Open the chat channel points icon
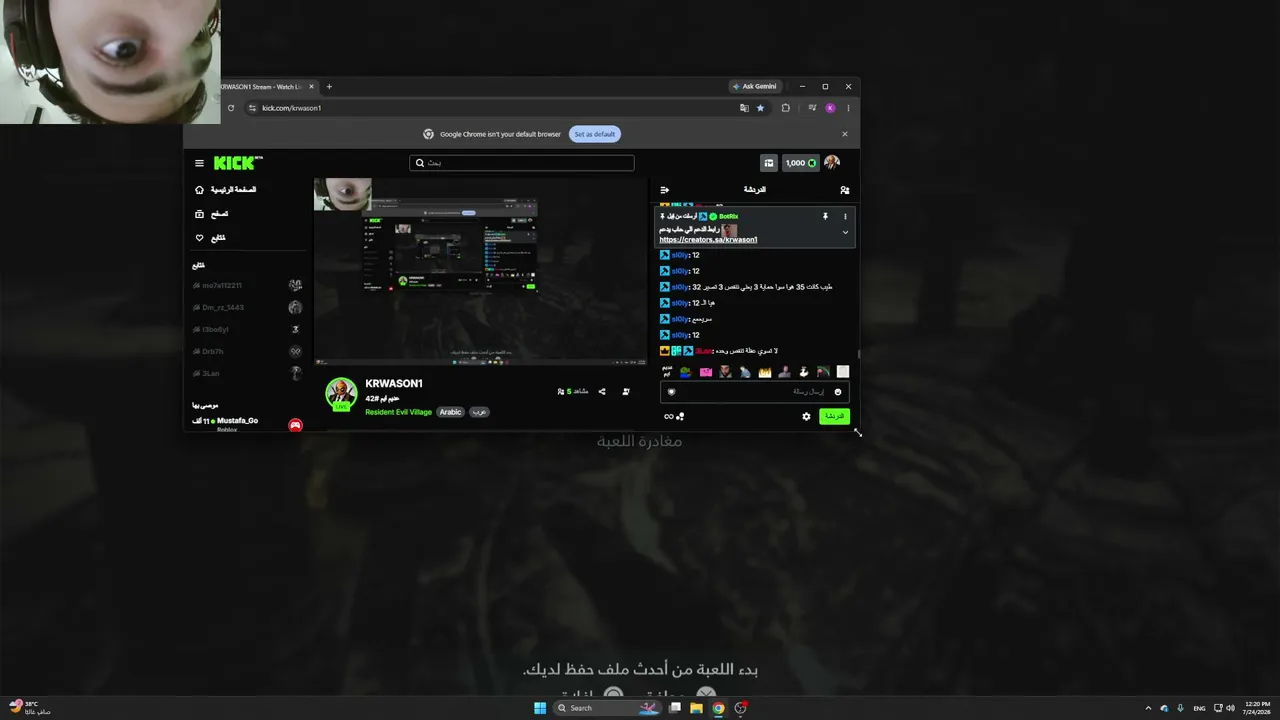Image resolution: width=1280 pixels, height=720 pixels. pyautogui.click(x=681, y=417)
